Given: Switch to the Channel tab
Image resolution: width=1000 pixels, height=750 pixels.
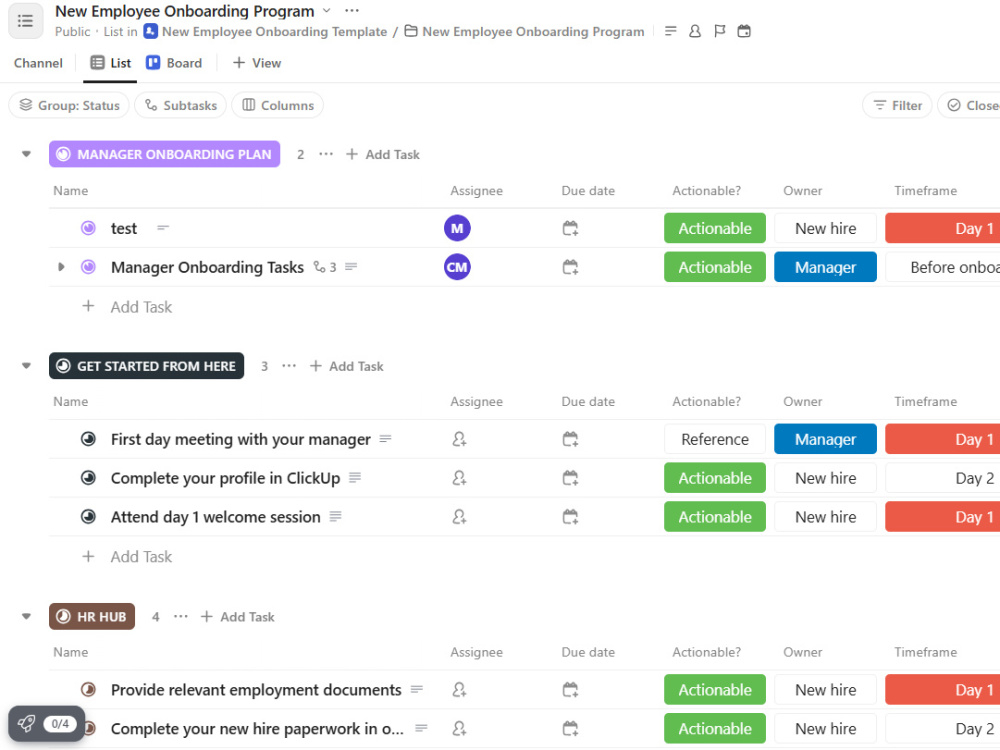Looking at the screenshot, I should point(38,63).
